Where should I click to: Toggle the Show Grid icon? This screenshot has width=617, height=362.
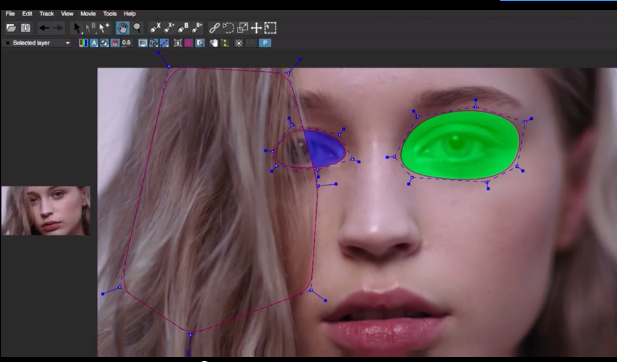point(200,43)
